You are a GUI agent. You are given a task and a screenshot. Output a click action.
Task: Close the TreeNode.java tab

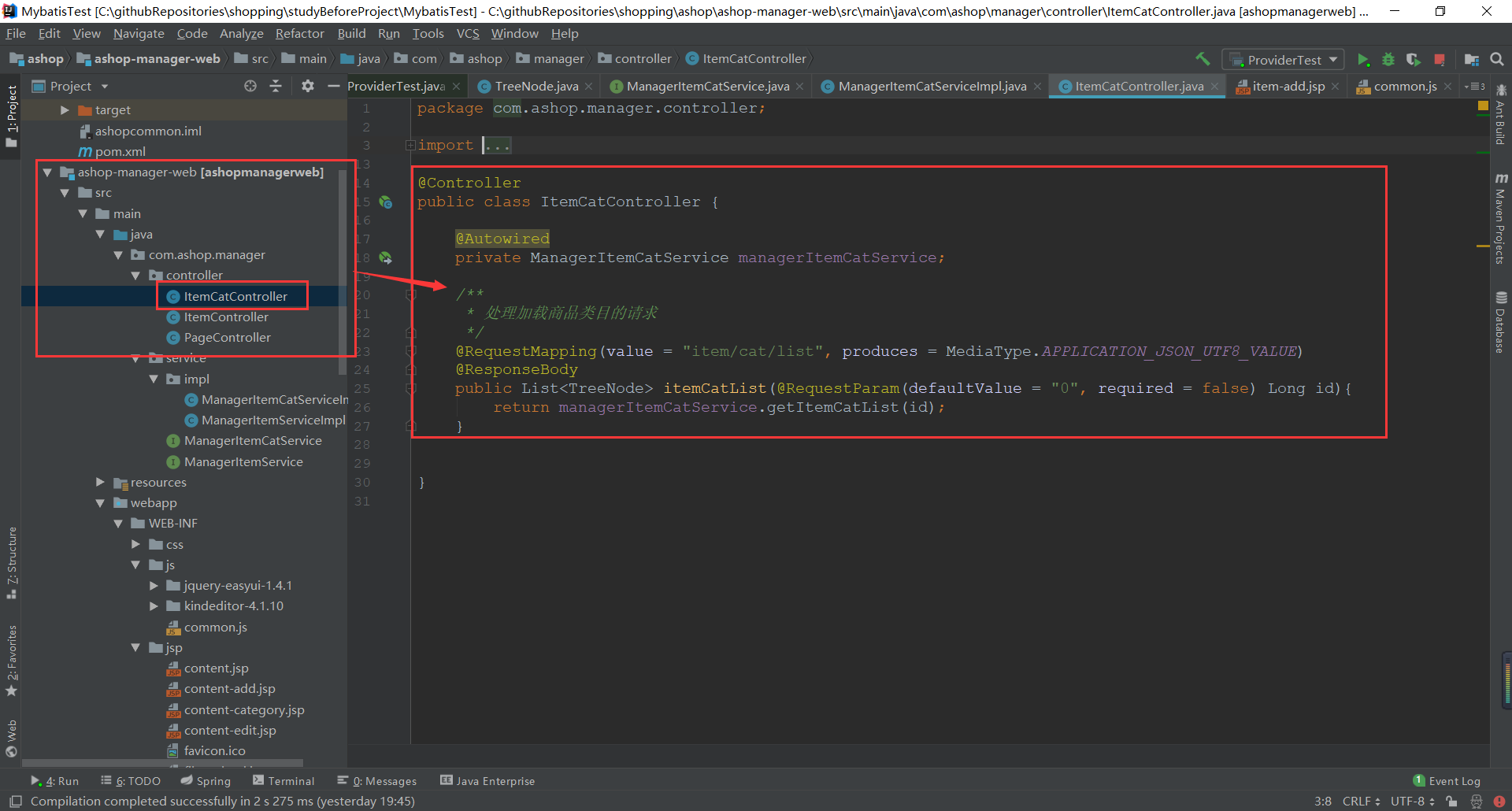pos(588,87)
